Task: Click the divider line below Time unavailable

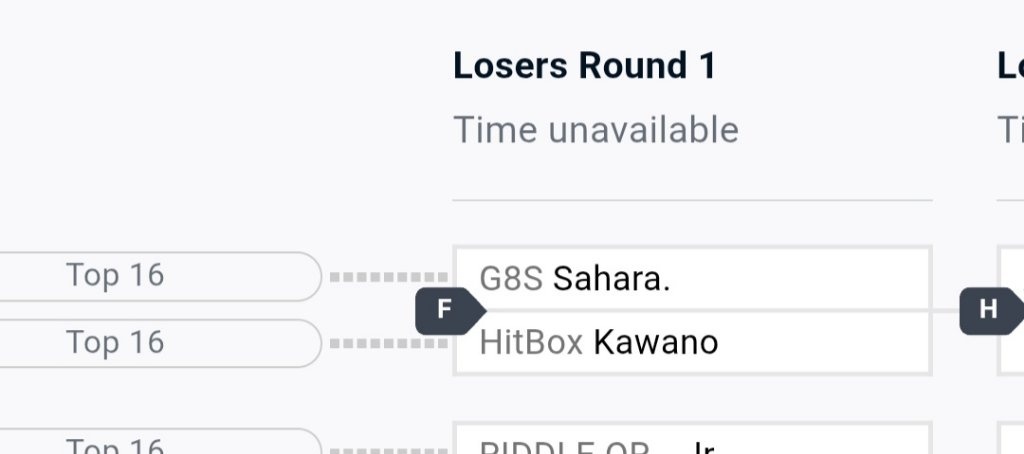Action: pos(692,200)
